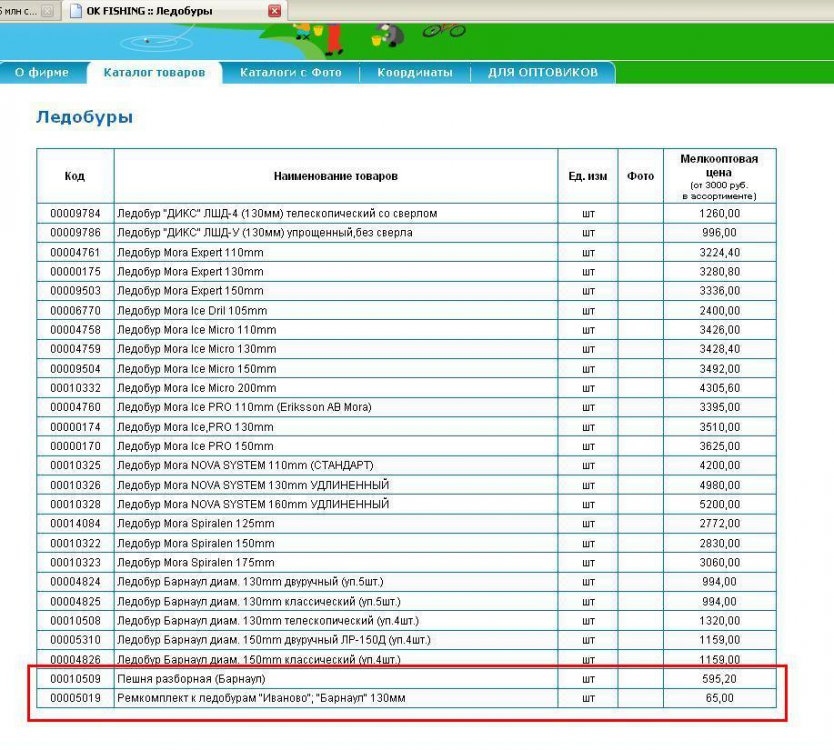The width and height of the screenshot is (834, 750).
Task: Click price 3224,40
Action: 719,252
